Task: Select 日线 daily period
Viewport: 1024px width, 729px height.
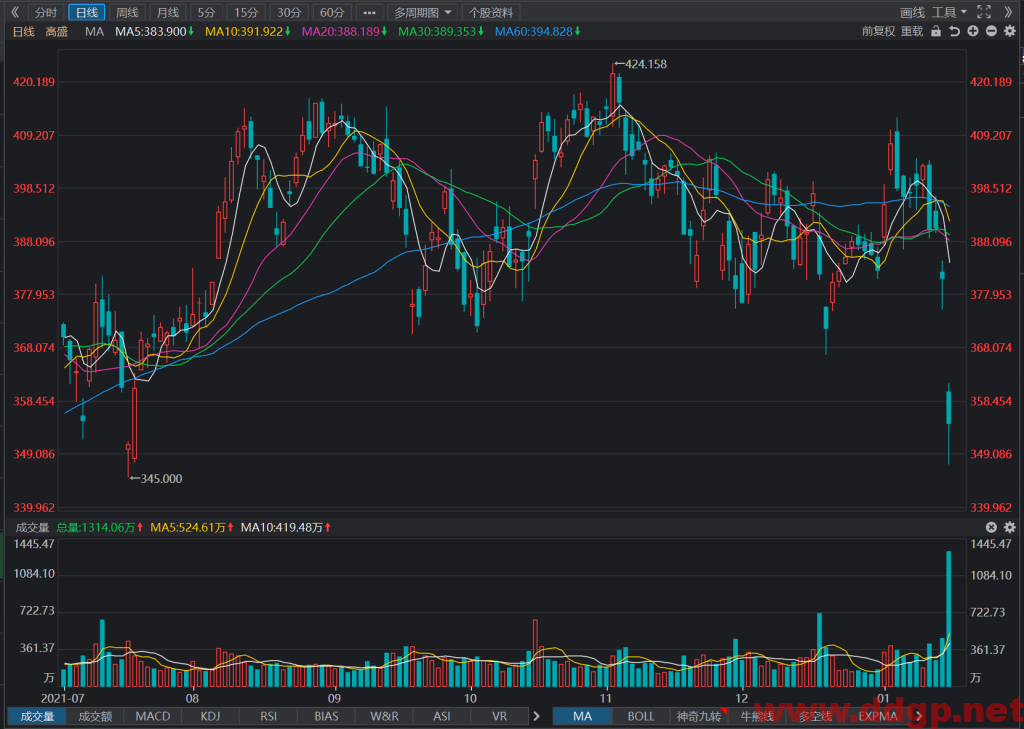Action: click(87, 12)
